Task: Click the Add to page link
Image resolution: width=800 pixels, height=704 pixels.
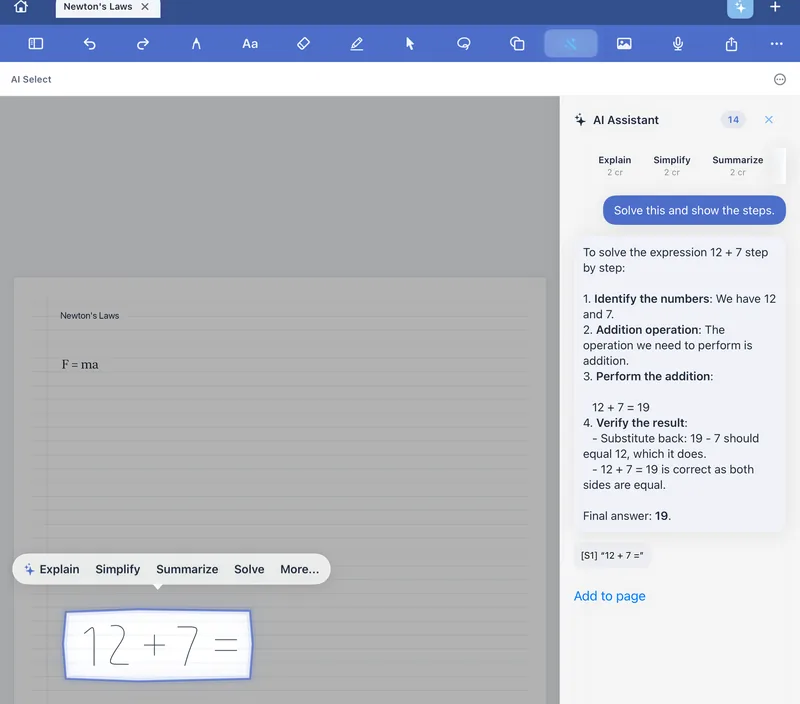Action: click(609, 596)
